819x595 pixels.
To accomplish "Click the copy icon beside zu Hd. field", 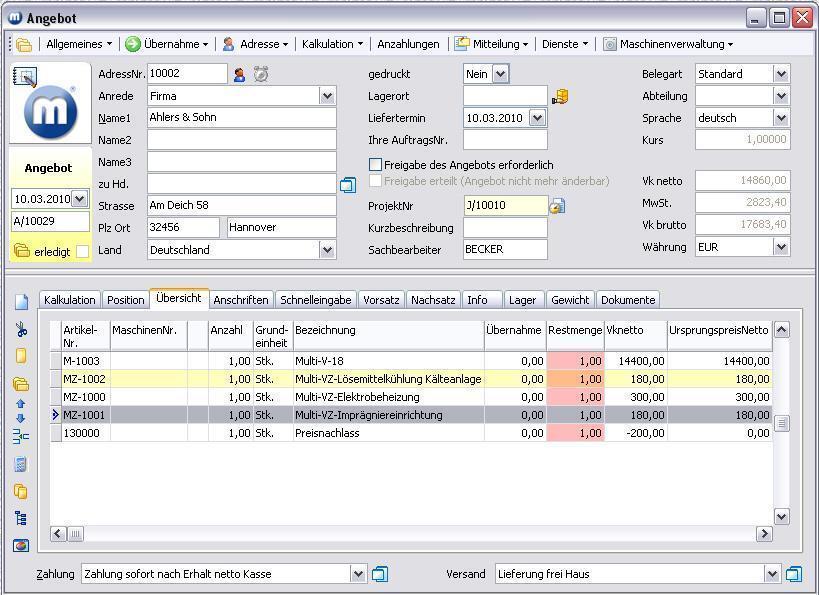I will (x=347, y=185).
